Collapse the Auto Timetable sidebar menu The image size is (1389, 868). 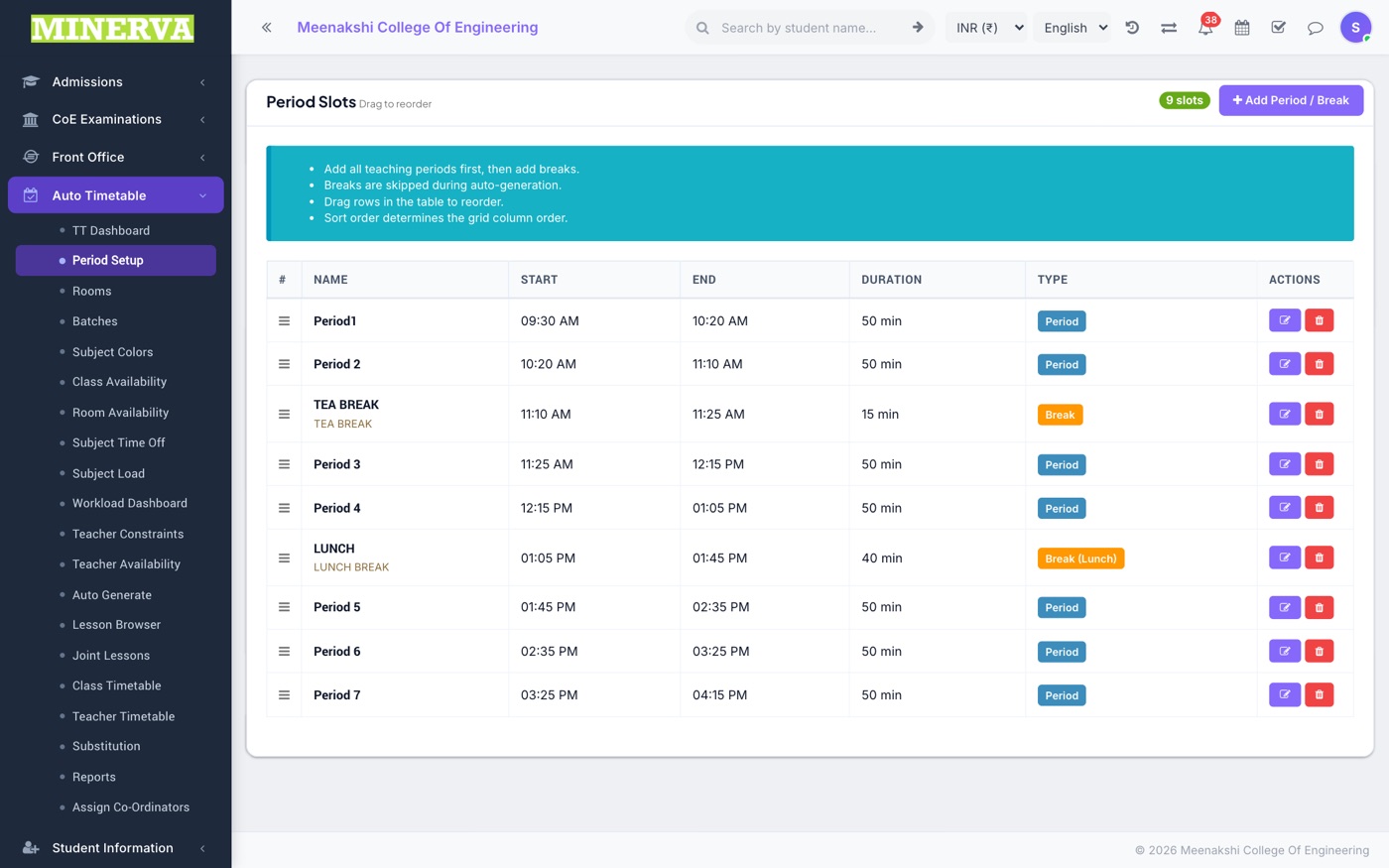click(115, 195)
